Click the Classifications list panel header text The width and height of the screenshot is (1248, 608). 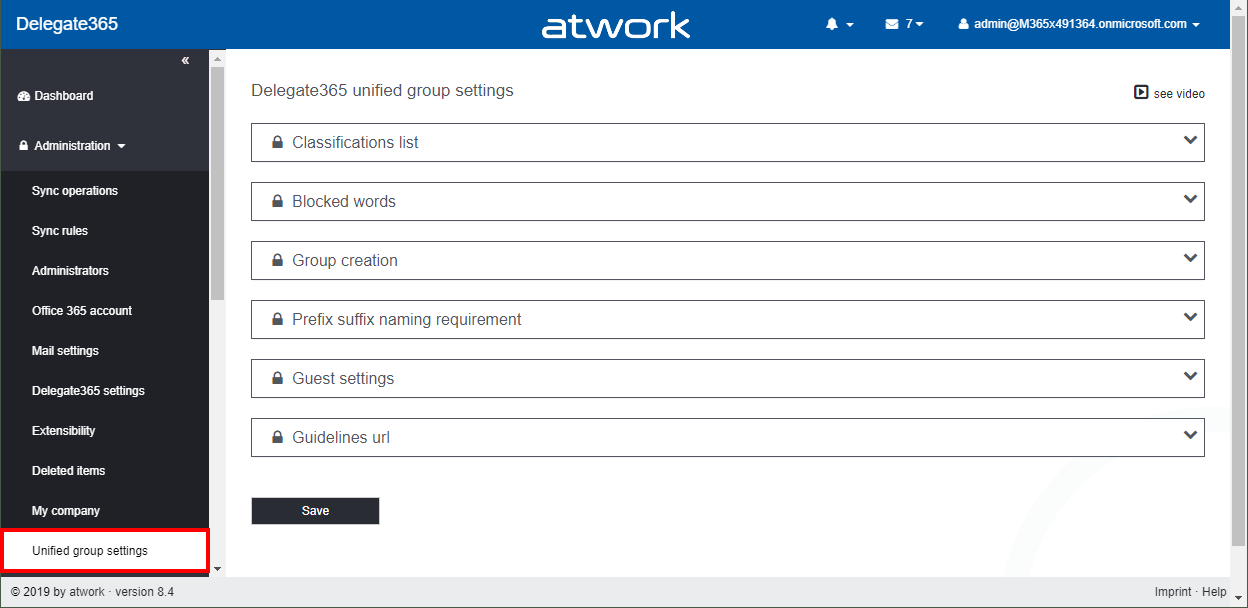tap(355, 142)
